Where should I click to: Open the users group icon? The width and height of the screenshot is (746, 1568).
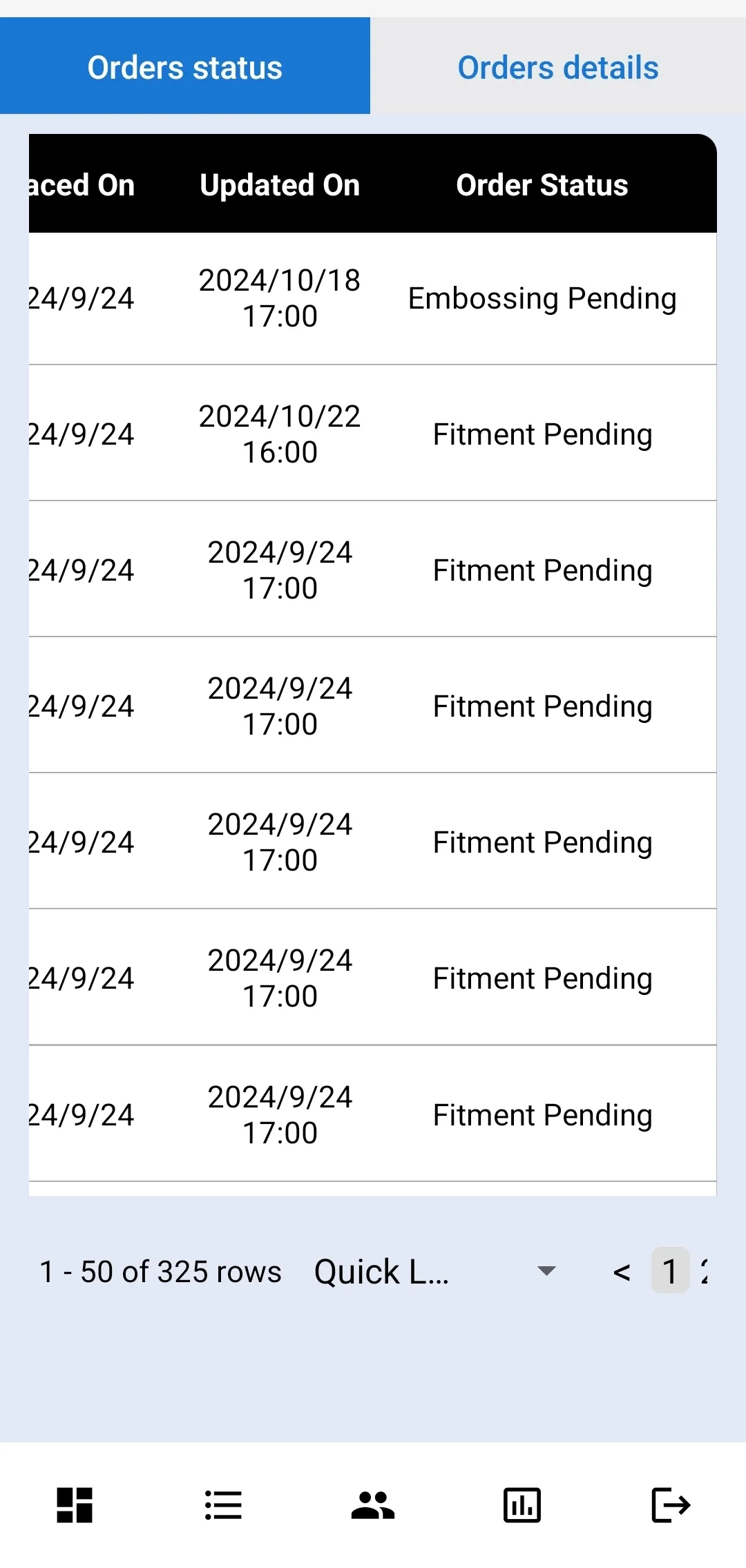[373, 1505]
